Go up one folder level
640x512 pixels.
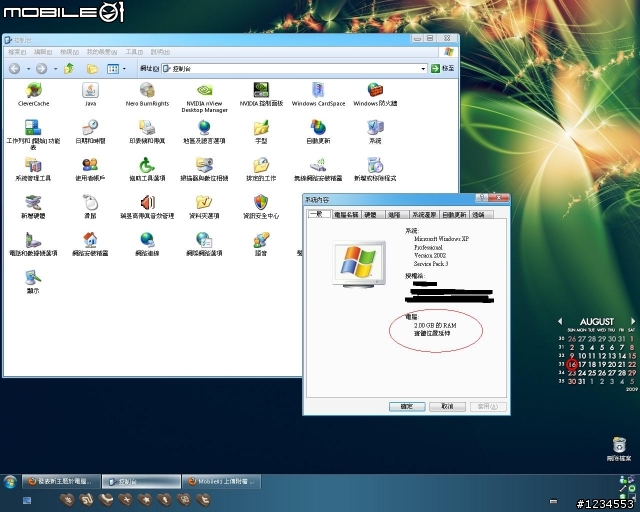[x=69, y=69]
